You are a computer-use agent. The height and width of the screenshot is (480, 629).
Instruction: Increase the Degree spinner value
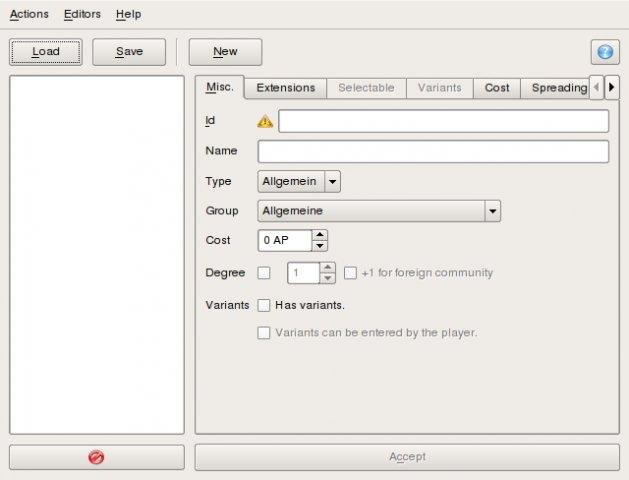coord(328,267)
